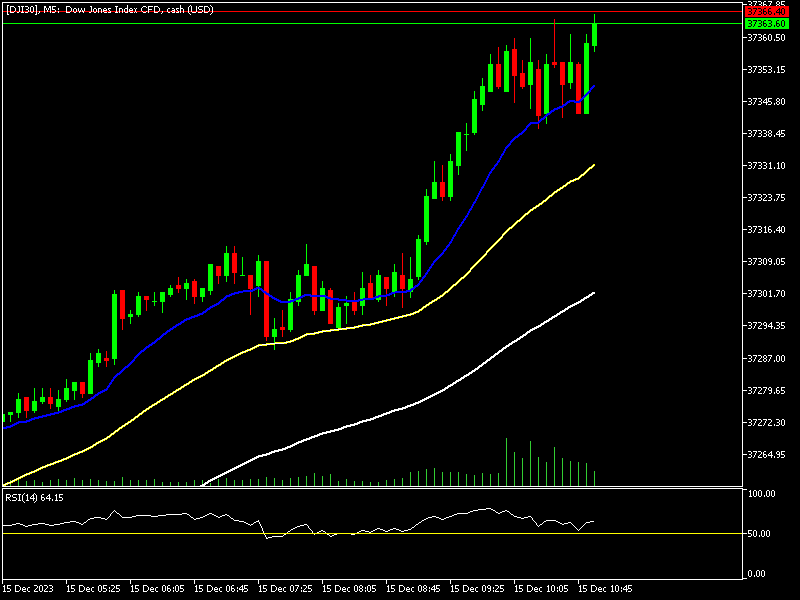Click the 100.00 RSI scale label
The image size is (800, 600).
763,494
